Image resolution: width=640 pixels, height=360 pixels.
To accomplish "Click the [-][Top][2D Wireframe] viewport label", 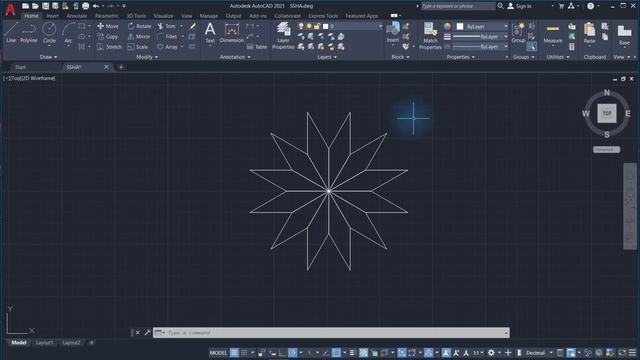I will coord(29,78).
